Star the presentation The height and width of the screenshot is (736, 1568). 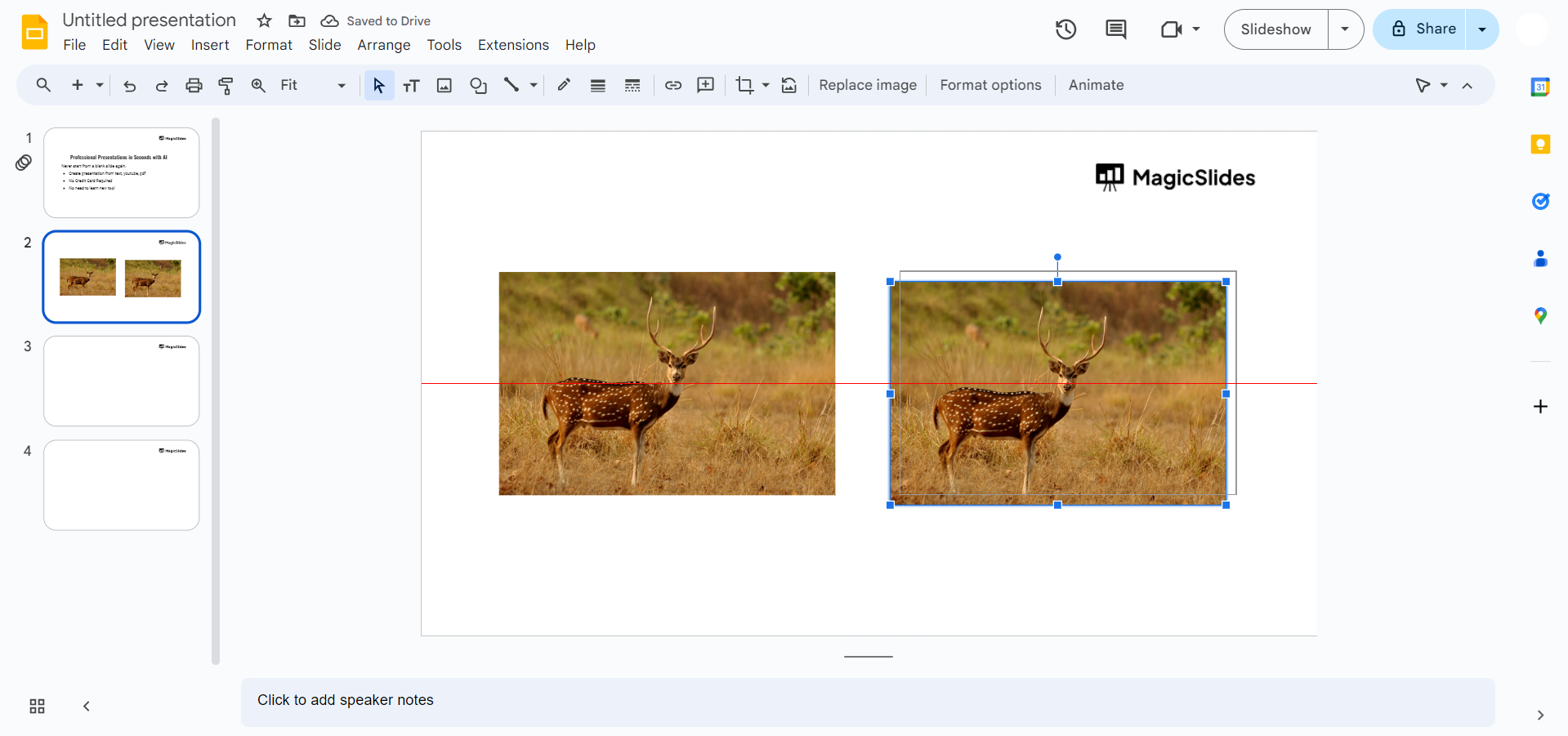263,20
